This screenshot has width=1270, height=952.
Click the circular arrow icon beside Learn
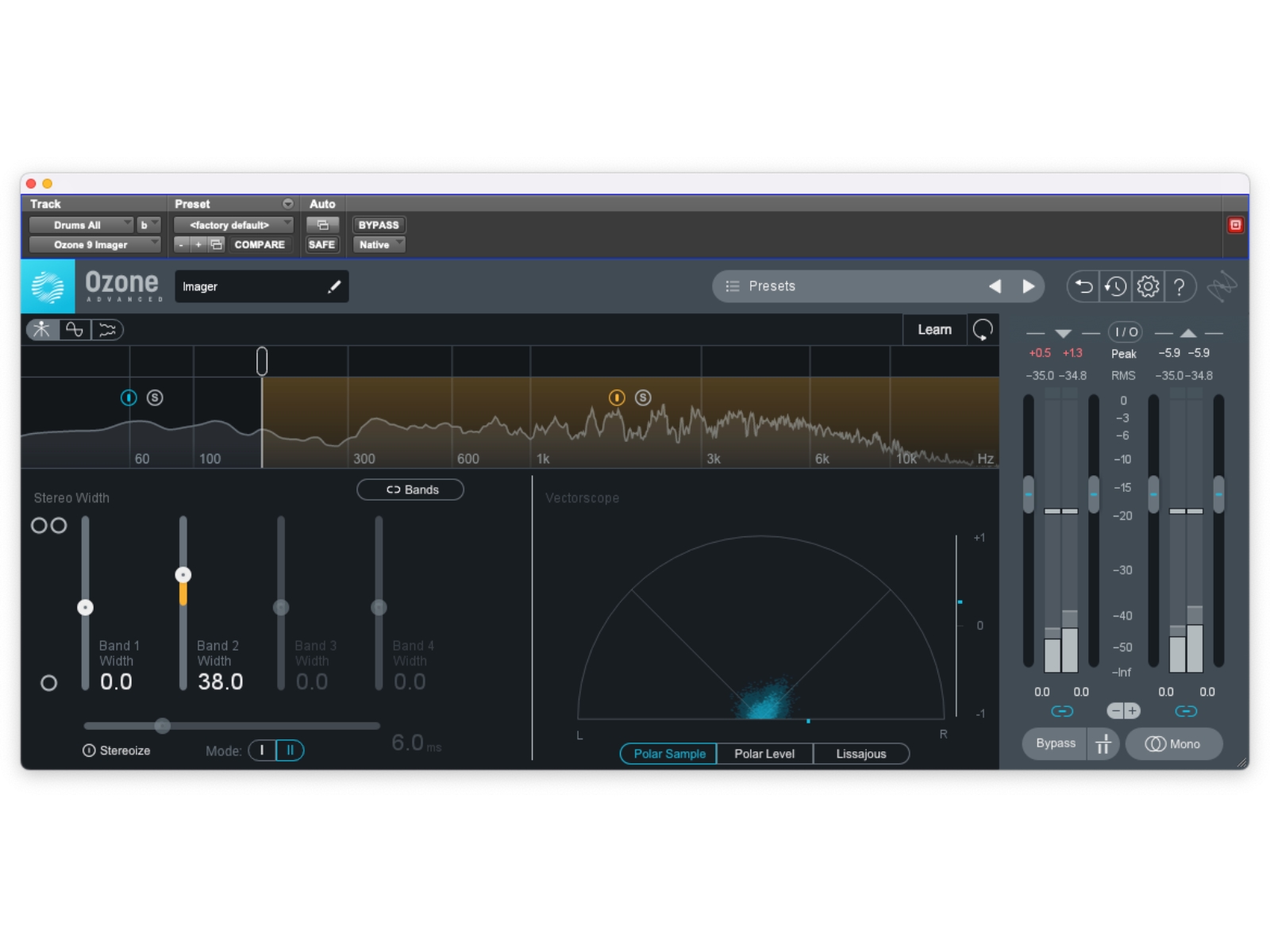983,329
